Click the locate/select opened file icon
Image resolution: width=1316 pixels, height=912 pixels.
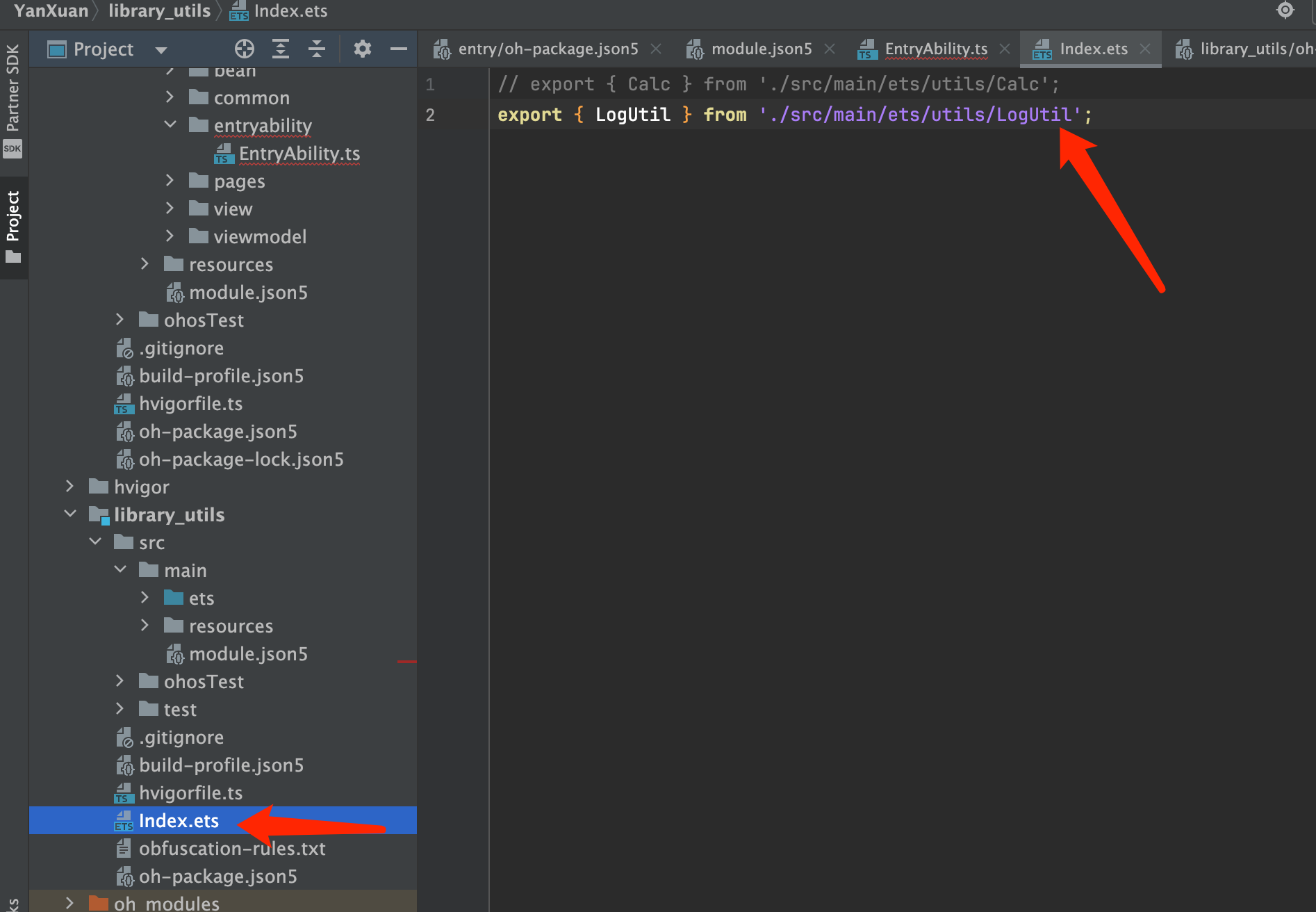pos(245,49)
